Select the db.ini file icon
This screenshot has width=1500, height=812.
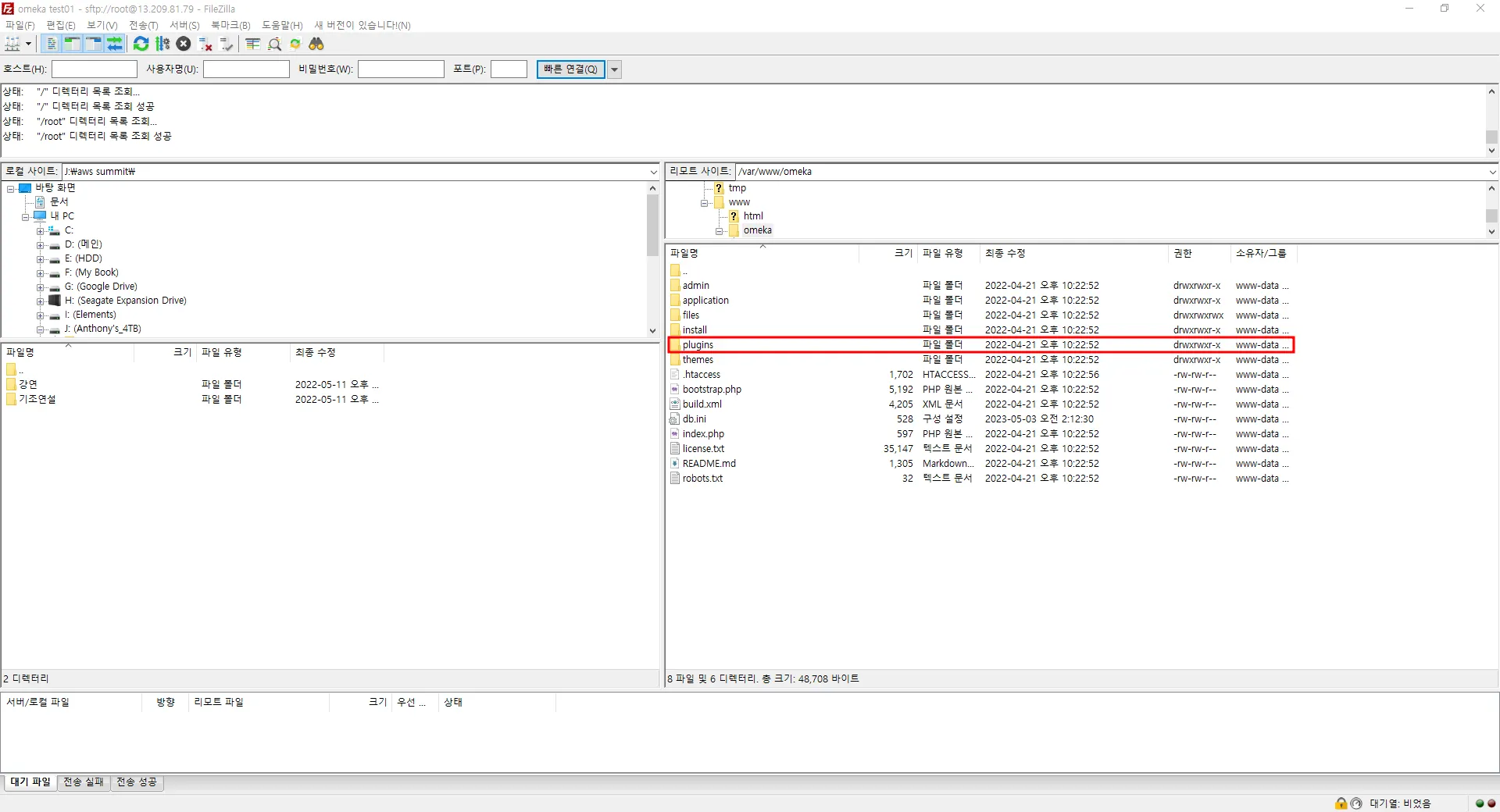tap(675, 419)
